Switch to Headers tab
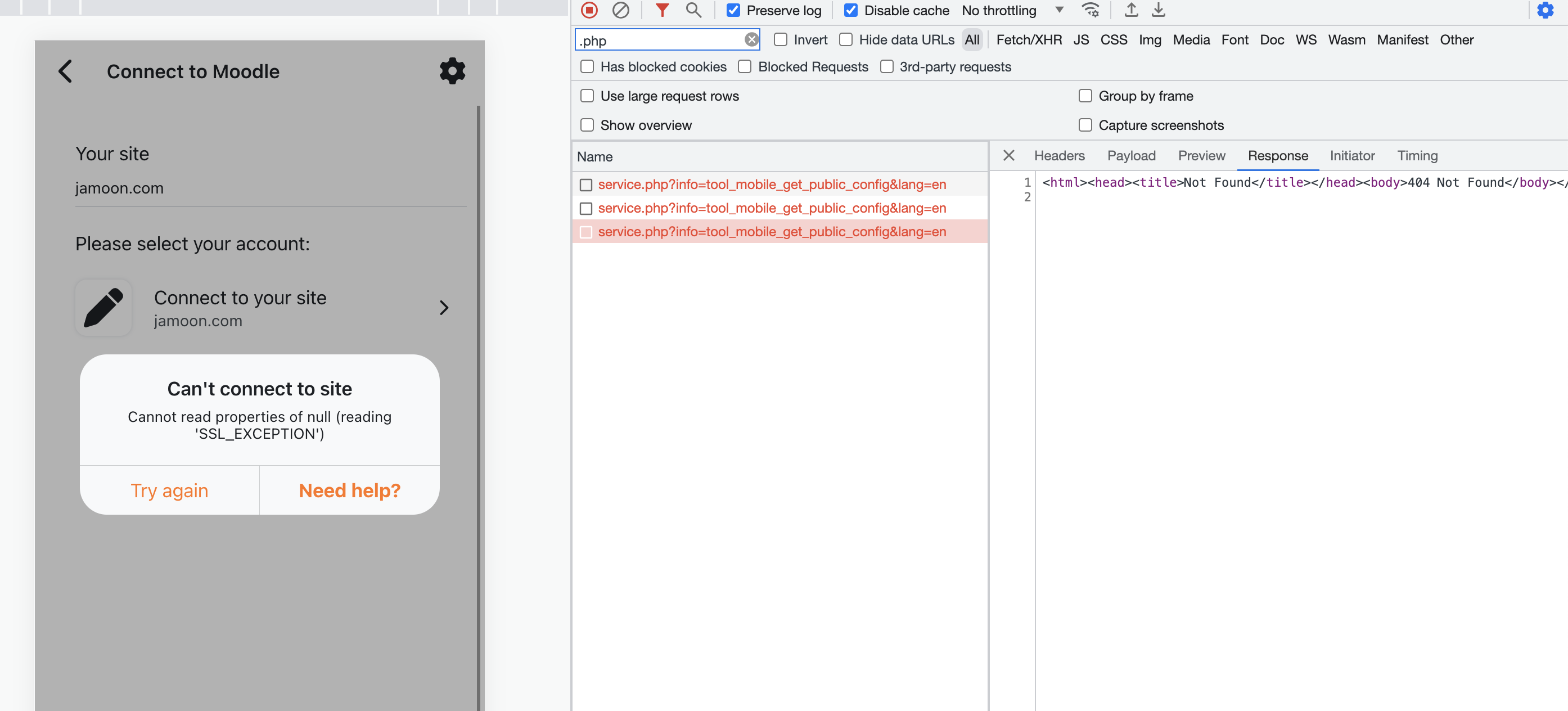Screen dimensions: 1568x711 [x=1059, y=156]
